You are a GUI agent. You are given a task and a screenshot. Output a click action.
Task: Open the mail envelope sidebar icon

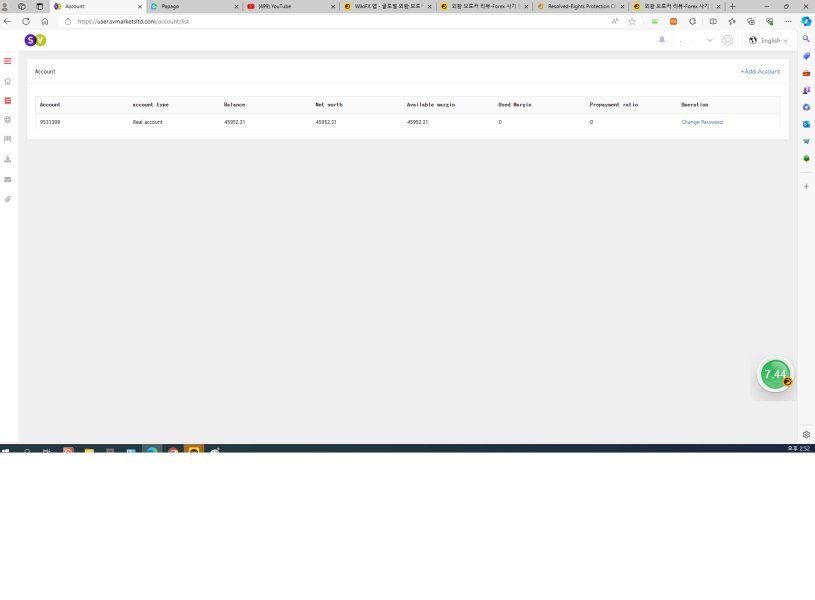point(8,179)
